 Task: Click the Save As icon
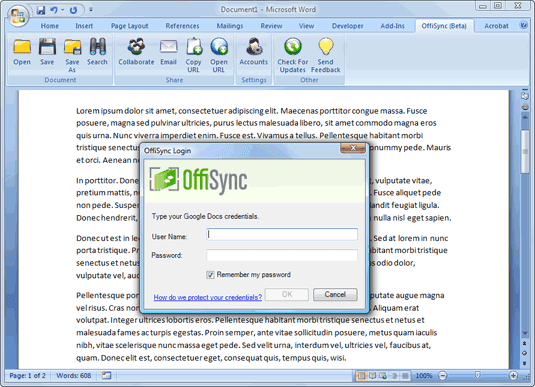pyautogui.click(x=72, y=47)
